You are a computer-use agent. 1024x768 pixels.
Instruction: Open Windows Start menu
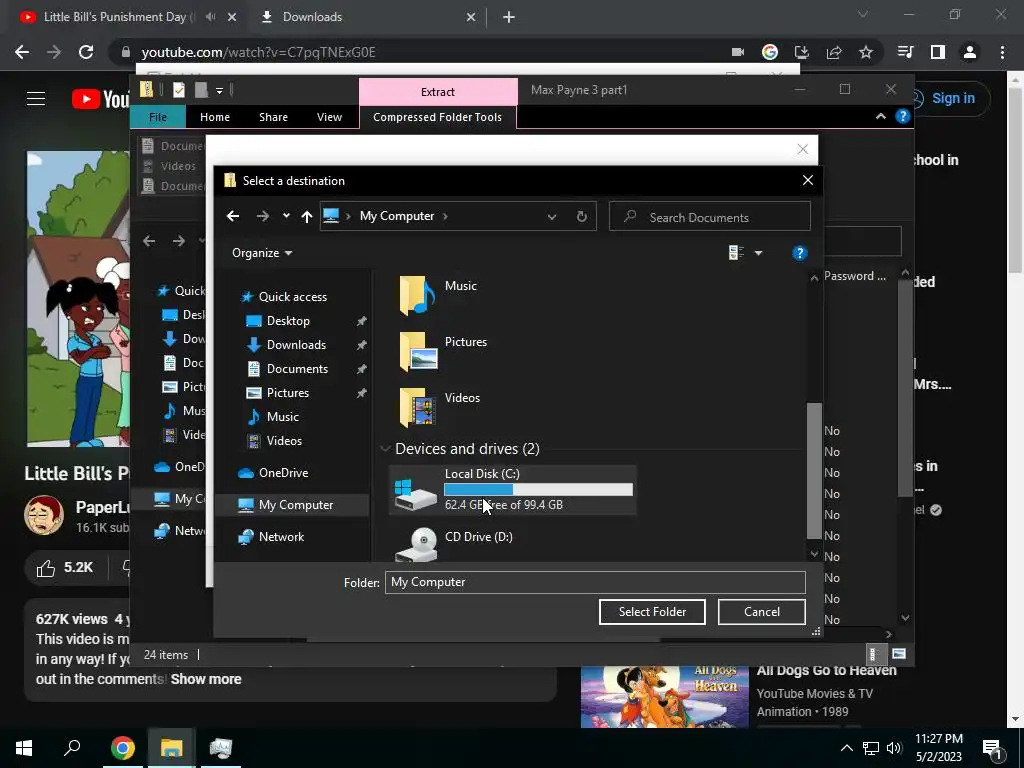pos(24,748)
